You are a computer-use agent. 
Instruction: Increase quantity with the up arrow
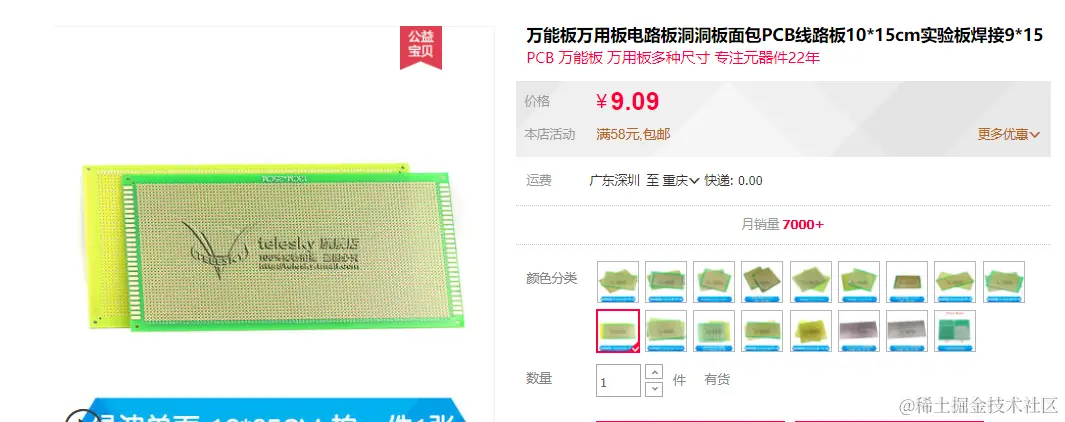tap(653, 372)
